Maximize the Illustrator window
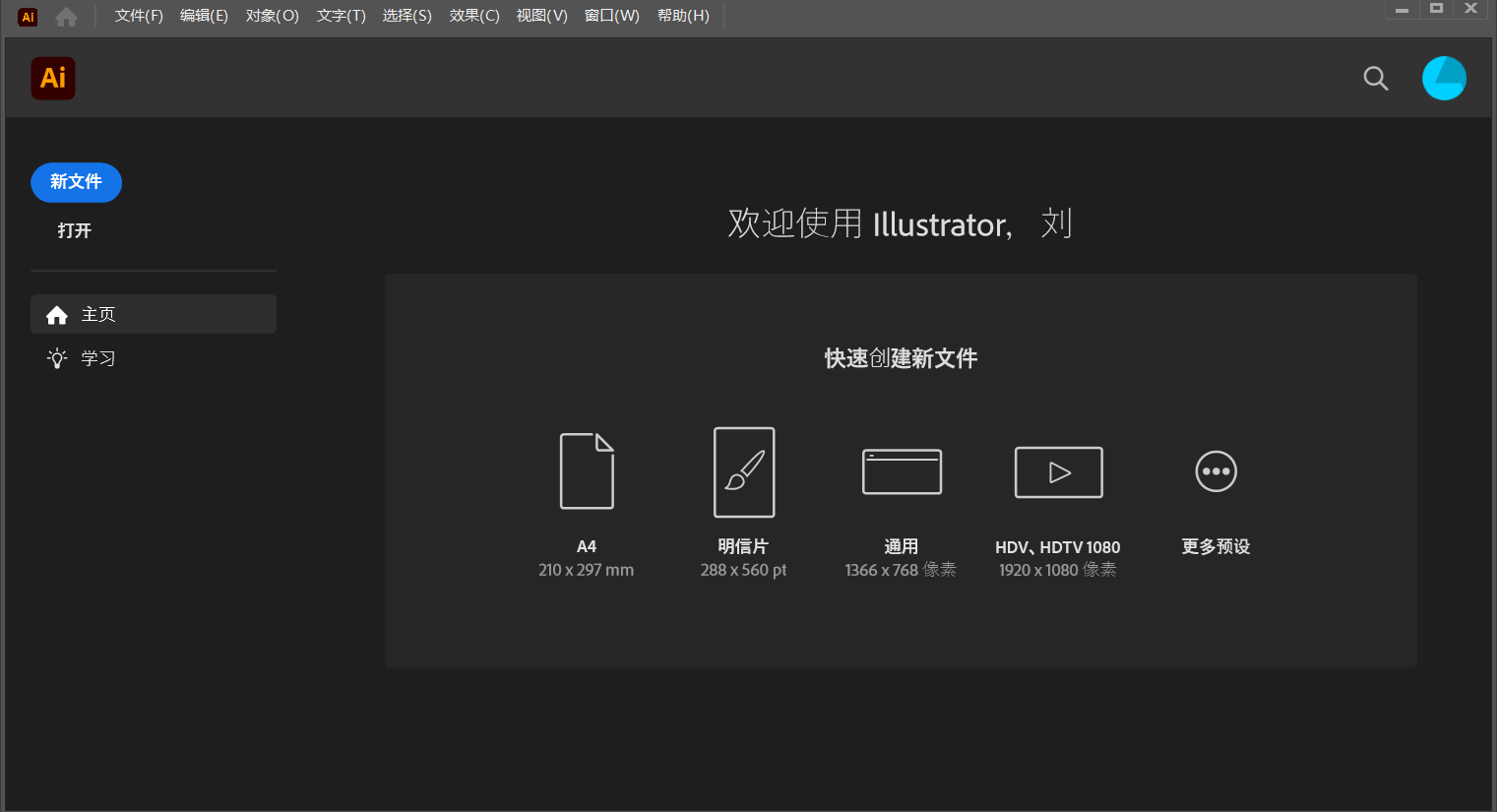Viewport: 1497px width, 812px height. [x=1436, y=9]
